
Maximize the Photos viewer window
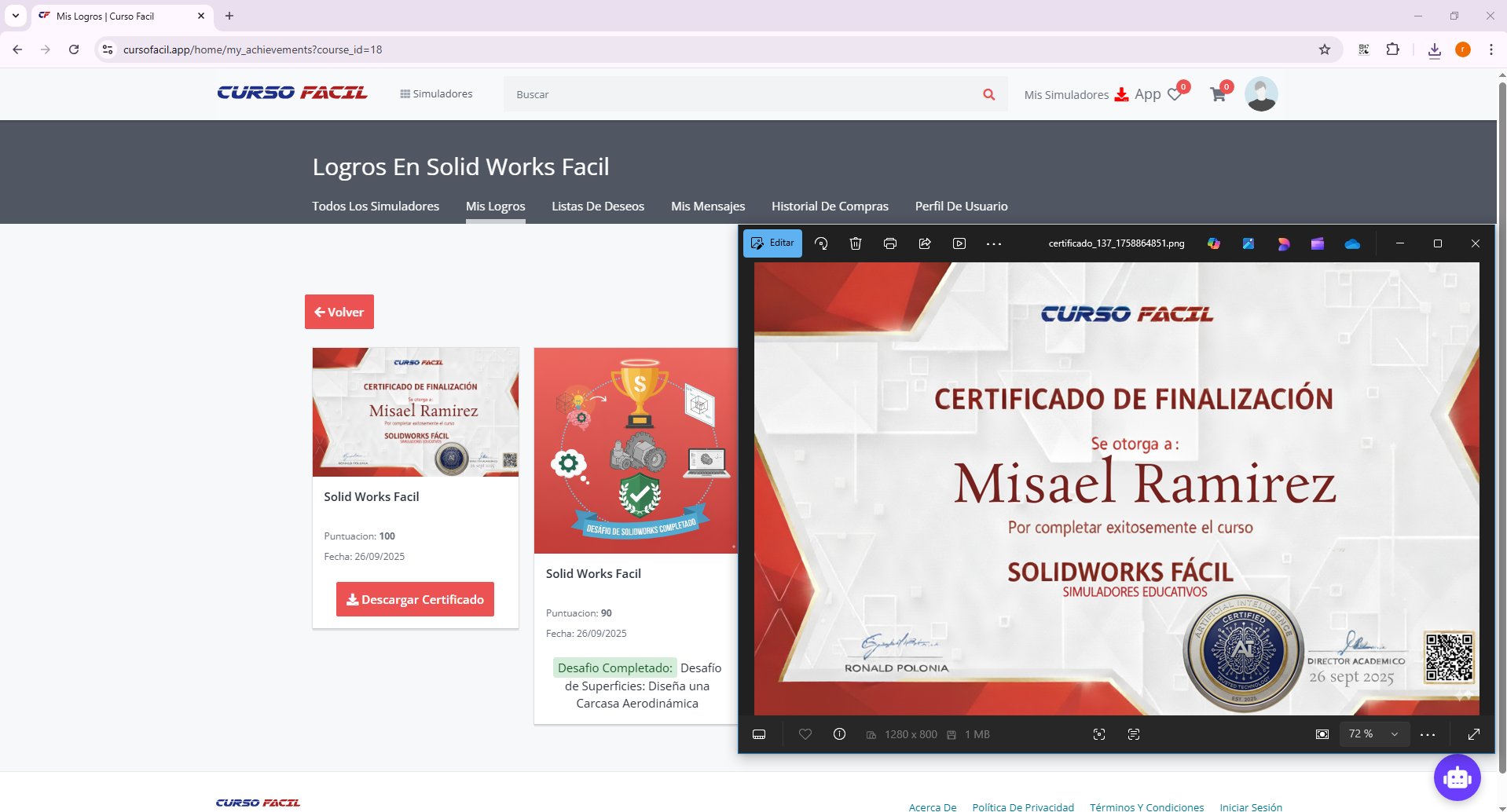1438,243
